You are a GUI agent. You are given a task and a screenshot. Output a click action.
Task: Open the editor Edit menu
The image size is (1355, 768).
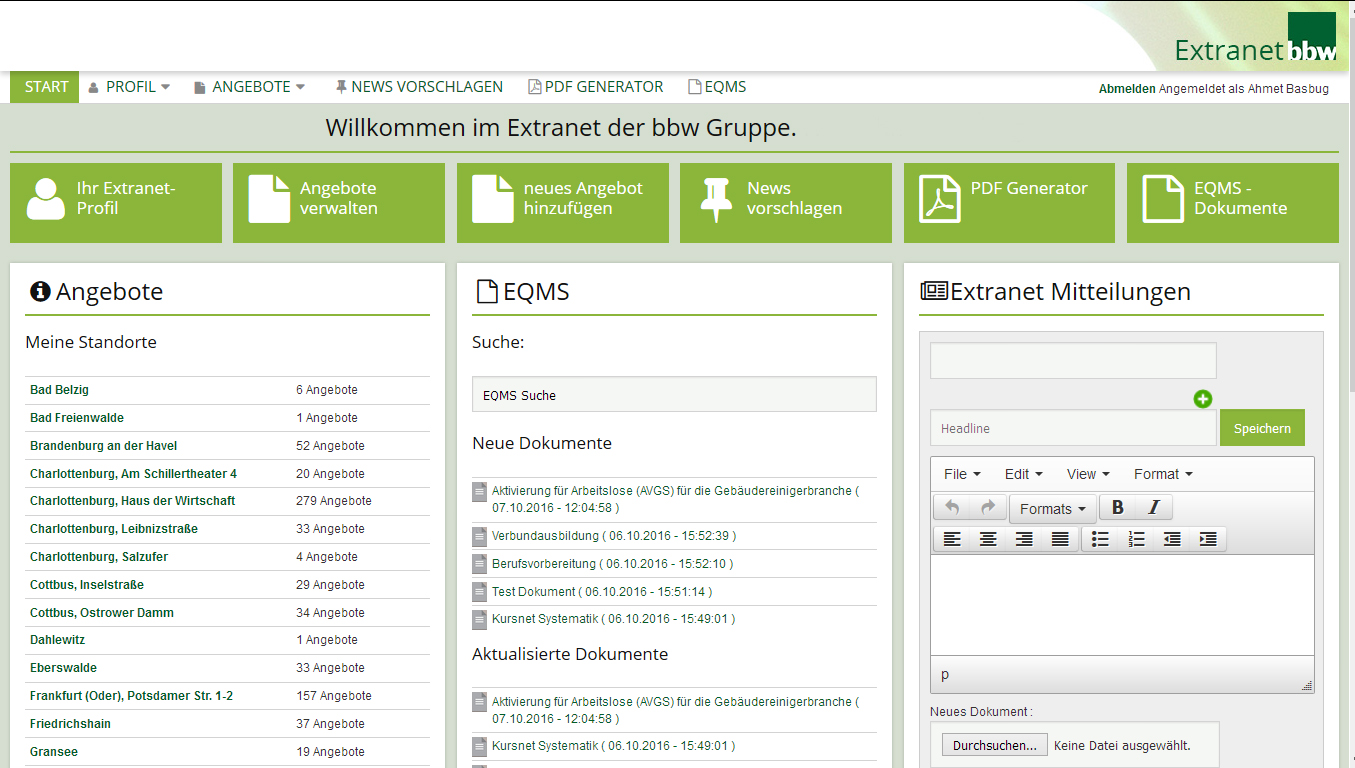click(1024, 474)
